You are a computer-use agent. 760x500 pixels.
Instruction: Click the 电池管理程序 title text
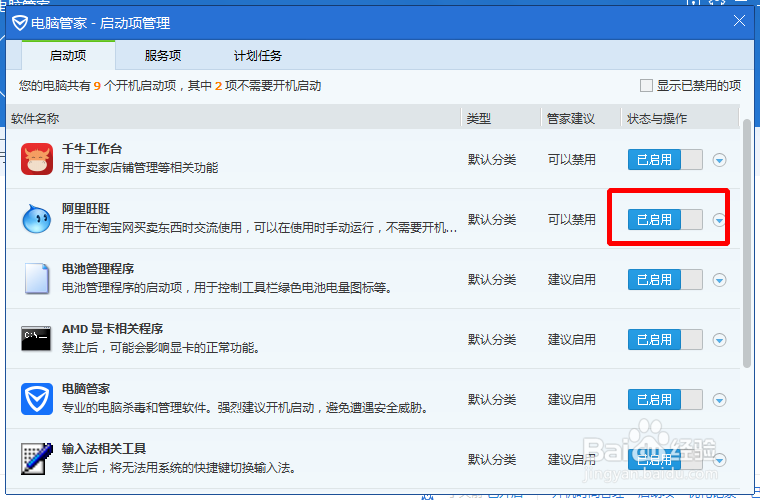pos(98,268)
